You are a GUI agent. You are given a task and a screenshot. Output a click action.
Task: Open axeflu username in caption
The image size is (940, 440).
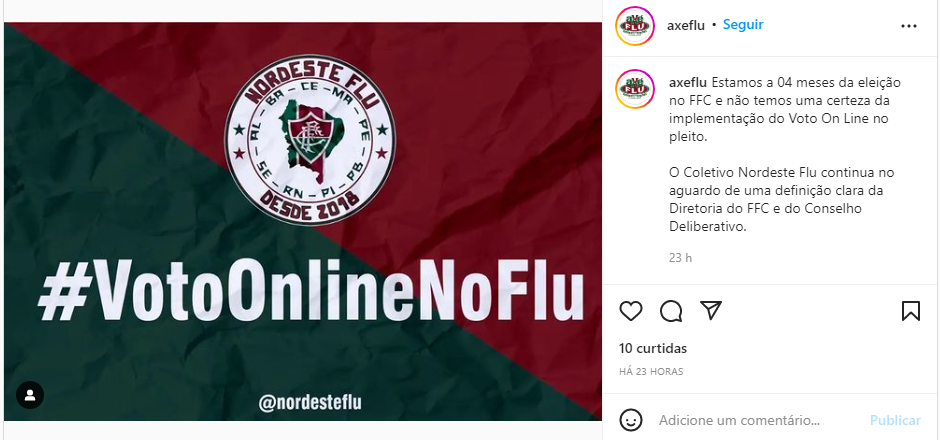687,82
